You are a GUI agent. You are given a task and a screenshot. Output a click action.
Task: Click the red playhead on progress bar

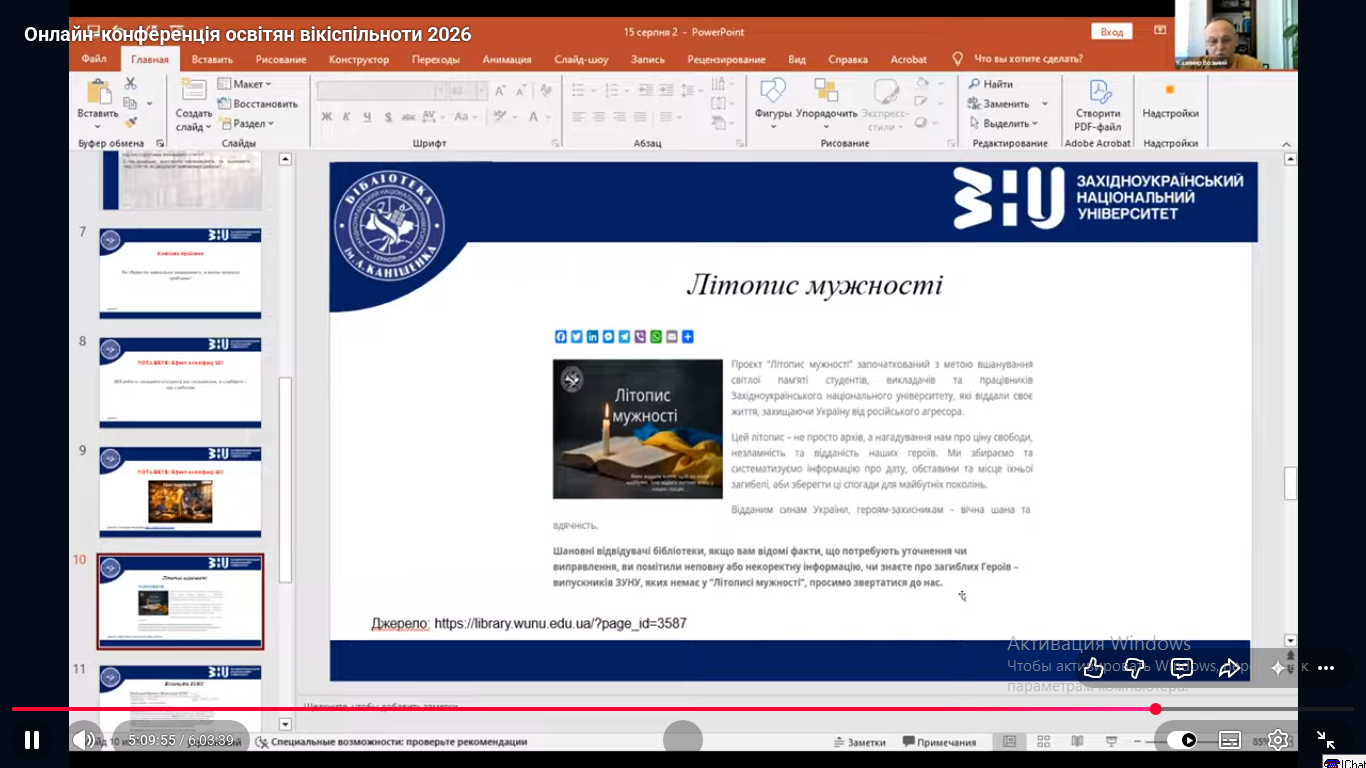coord(1156,709)
